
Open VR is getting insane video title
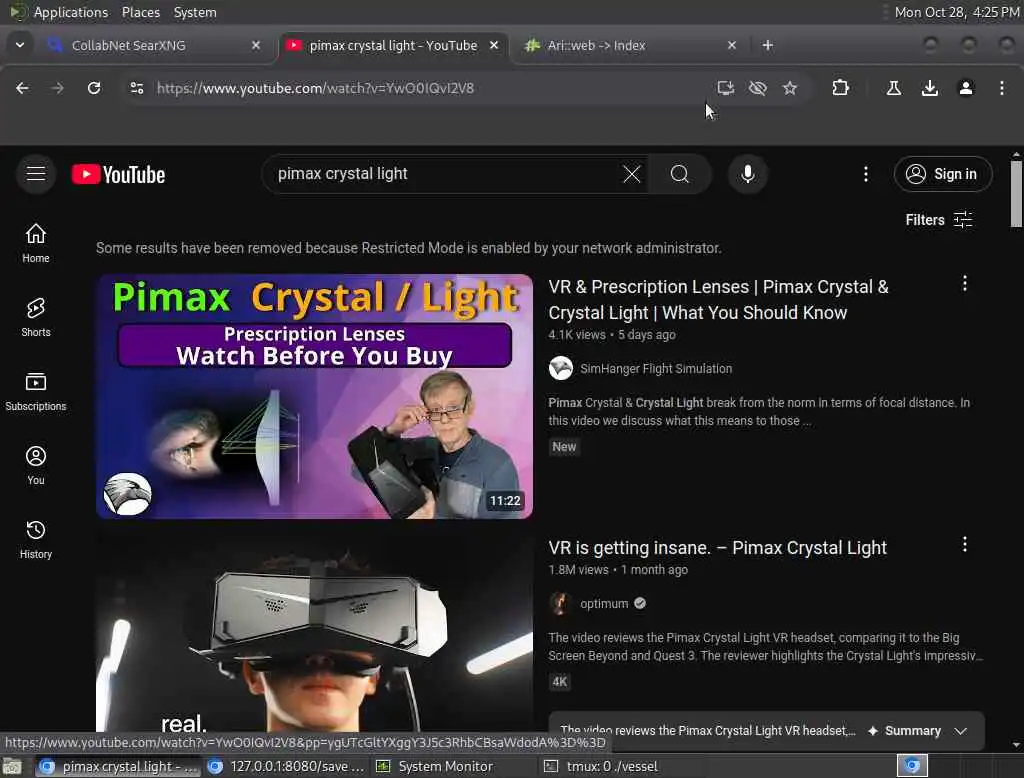(717, 547)
